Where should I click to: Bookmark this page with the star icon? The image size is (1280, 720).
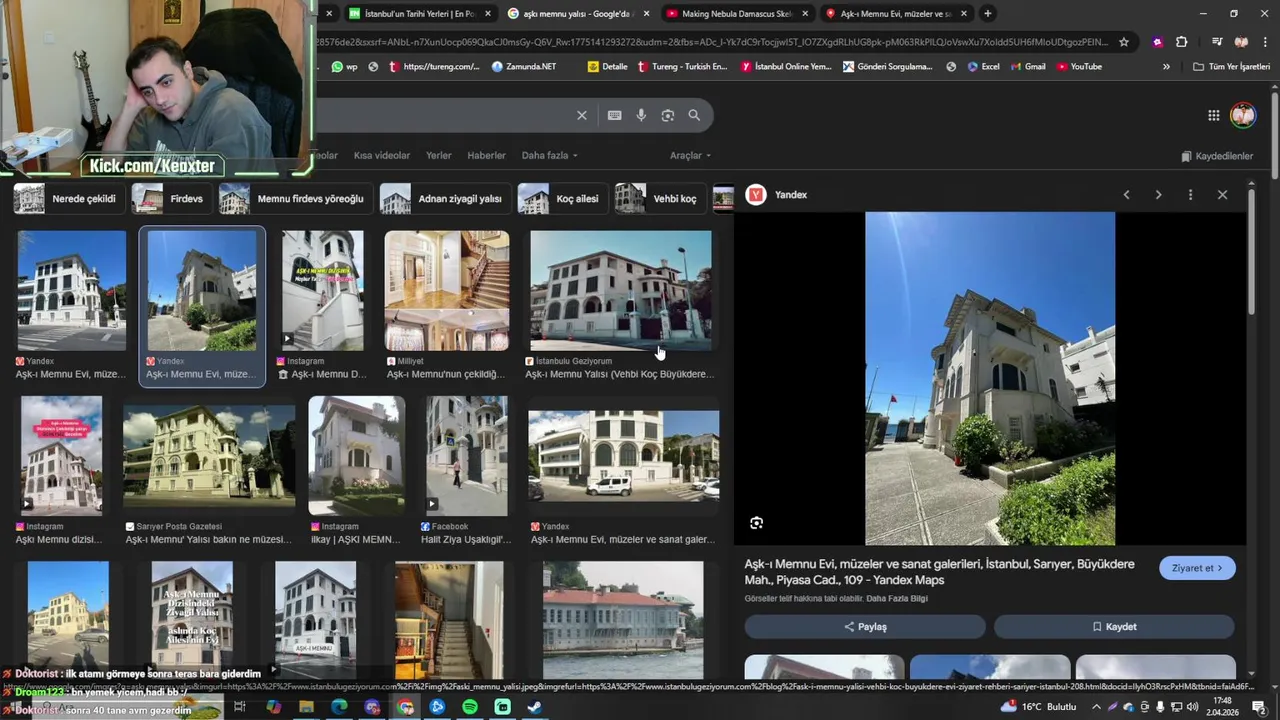tap(1124, 42)
